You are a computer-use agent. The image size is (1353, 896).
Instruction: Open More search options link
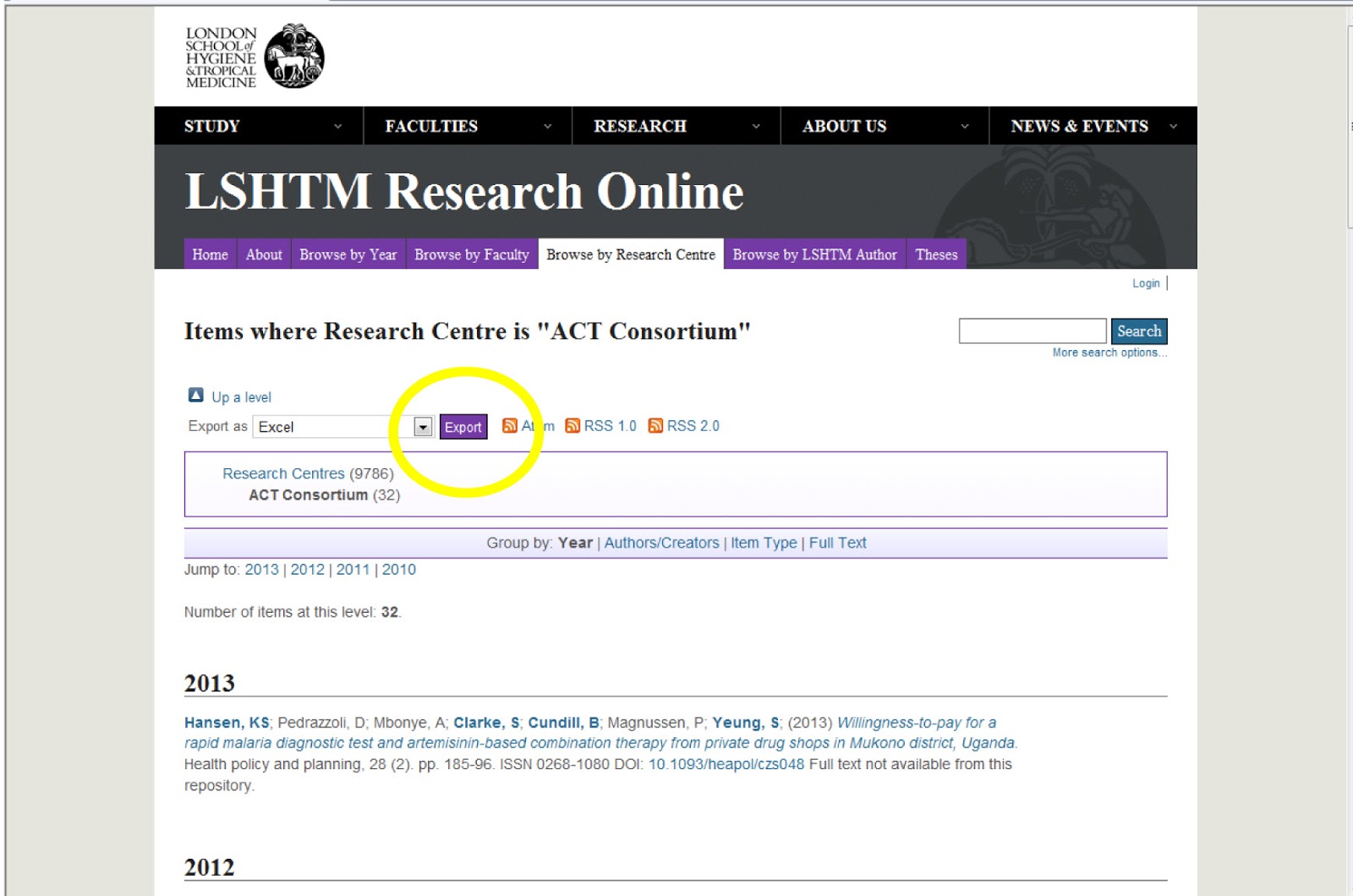click(1109, 352)
